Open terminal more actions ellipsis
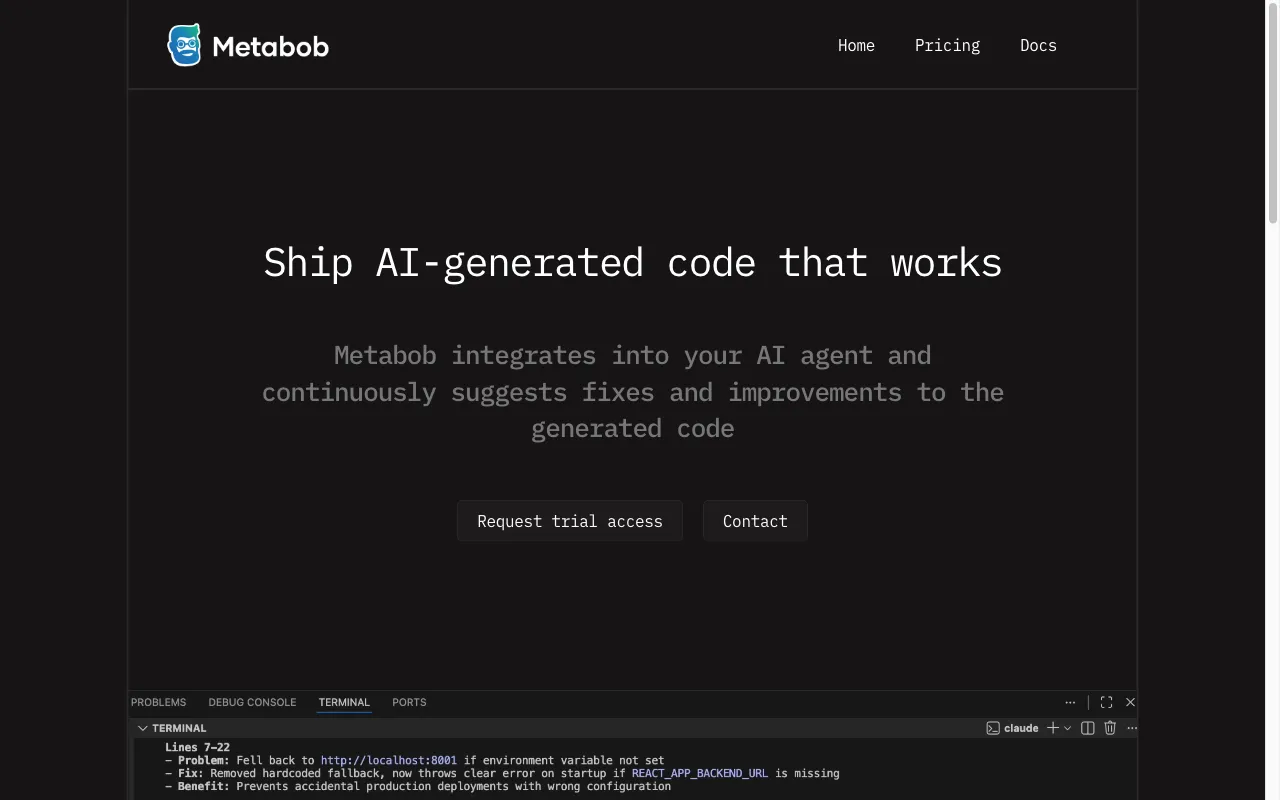Viewport: 1280px width, 800px height. pos(1132,728)
